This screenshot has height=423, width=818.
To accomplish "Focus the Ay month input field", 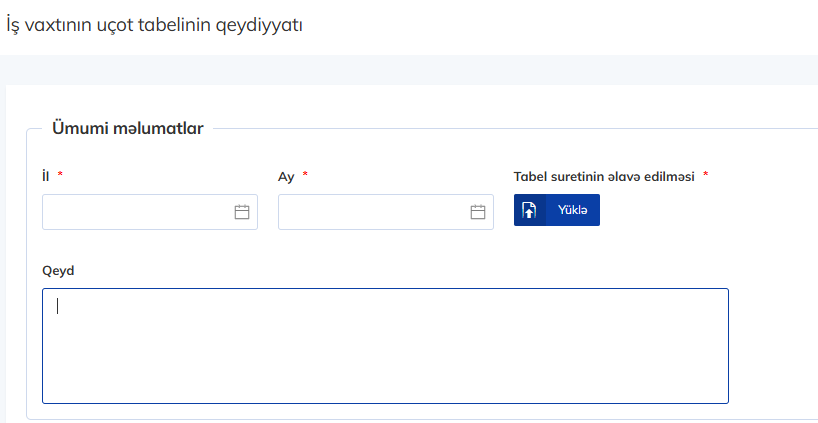I will point(371,212).
